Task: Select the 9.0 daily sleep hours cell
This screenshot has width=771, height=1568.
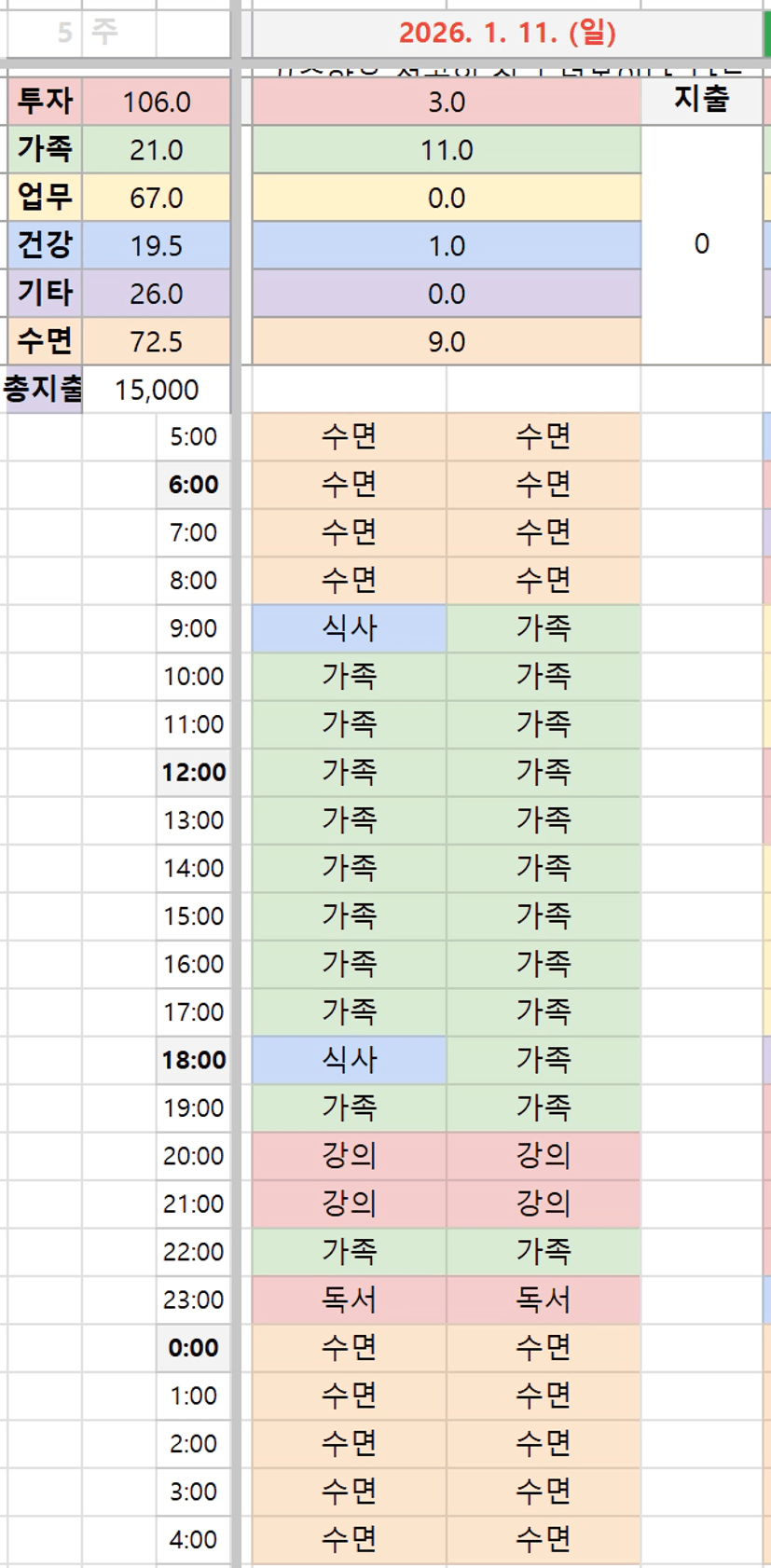Action: pos(447,341)
